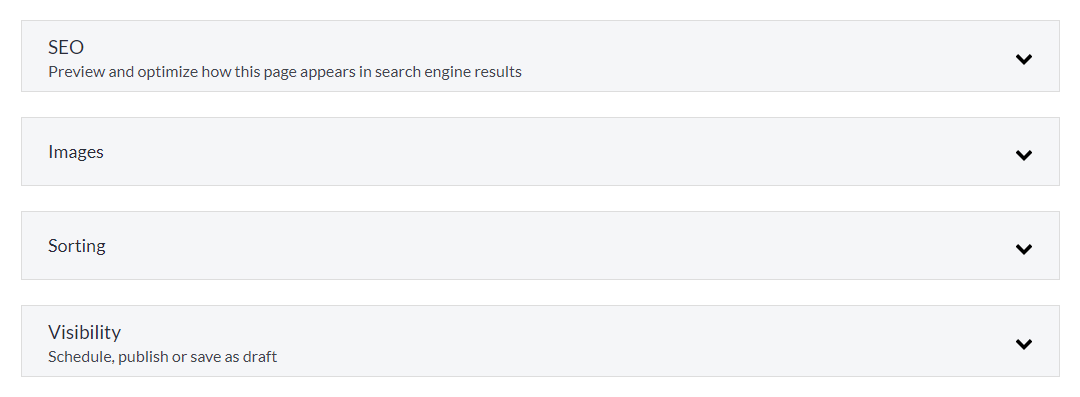Click the chevron arrow in the SEO panel
Screen dimensions: 1080x397
(x=1024, y=59)
